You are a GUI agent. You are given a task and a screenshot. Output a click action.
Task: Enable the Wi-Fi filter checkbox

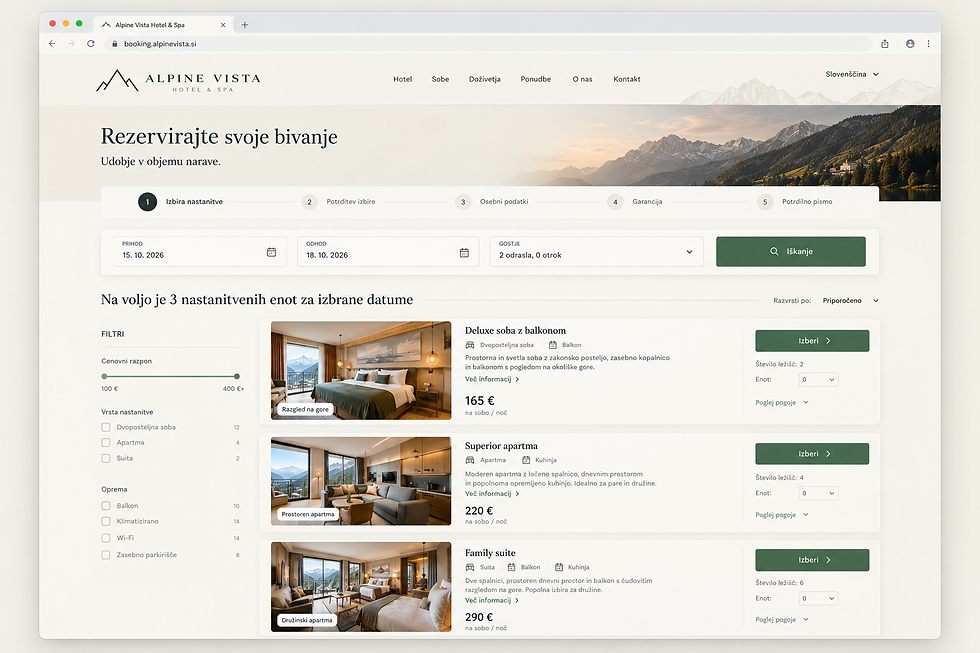106,538
